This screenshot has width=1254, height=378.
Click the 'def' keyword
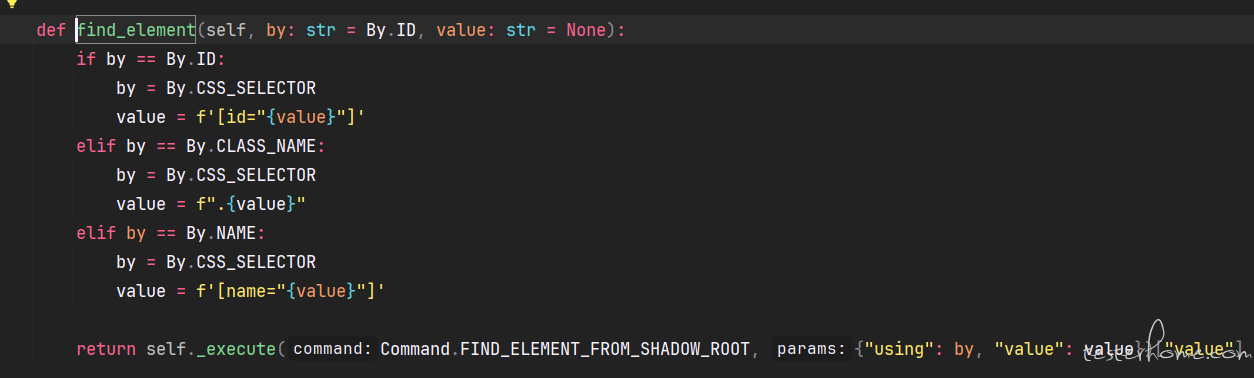click(51, 30)
